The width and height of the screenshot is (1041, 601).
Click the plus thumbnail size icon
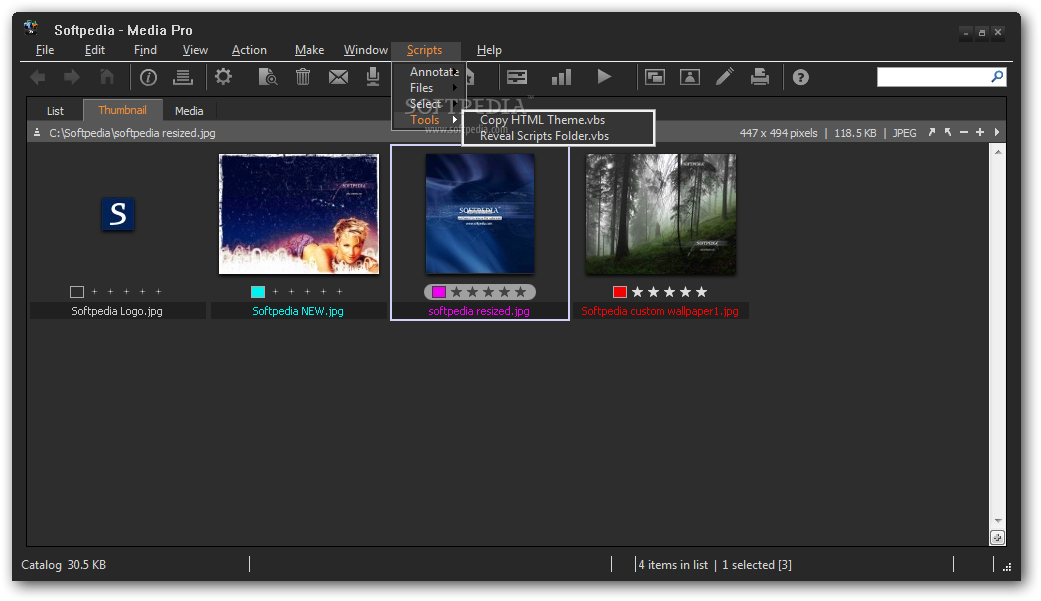point(980,132)
